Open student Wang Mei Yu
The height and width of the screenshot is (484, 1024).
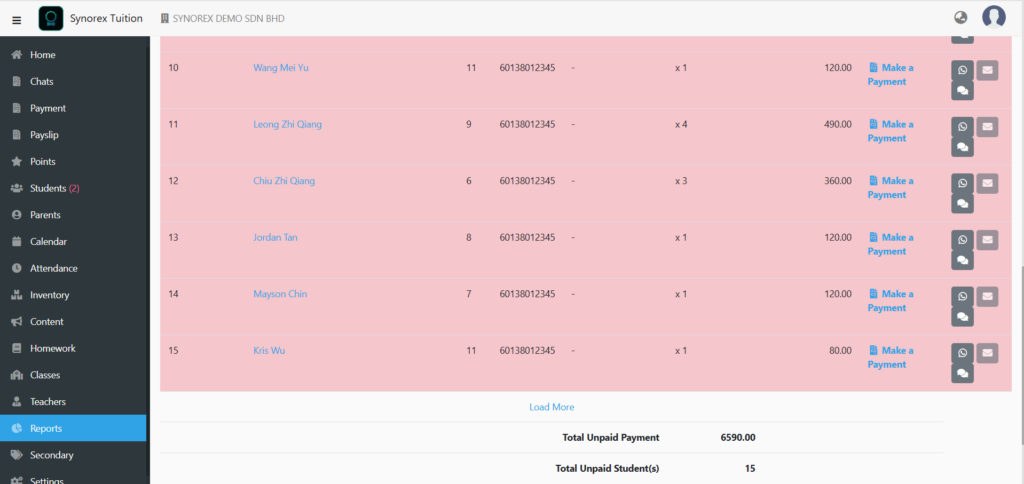coord(281,67)
